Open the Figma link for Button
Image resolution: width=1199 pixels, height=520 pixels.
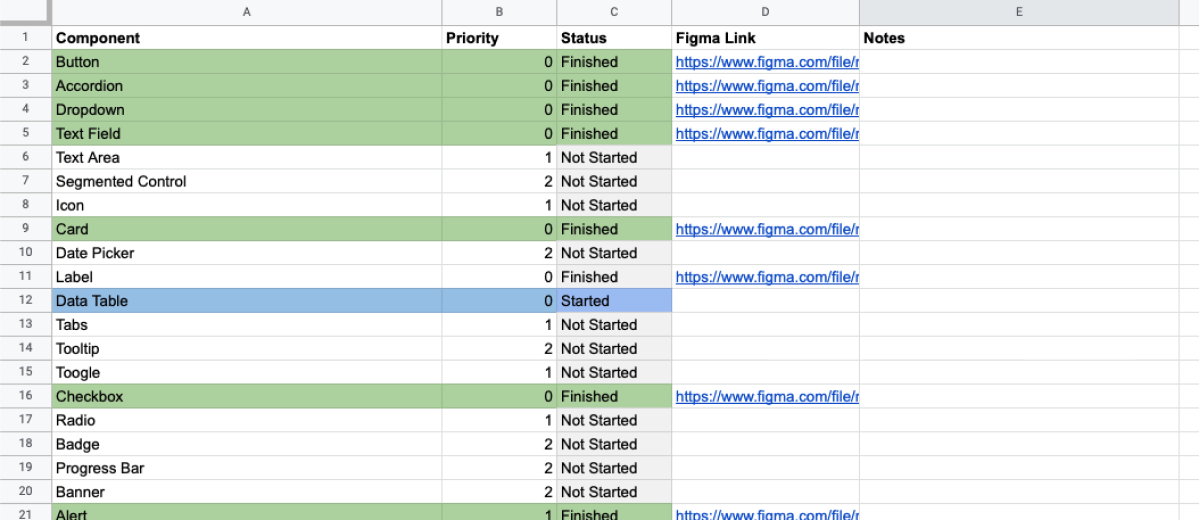click(x=766, y=62)
